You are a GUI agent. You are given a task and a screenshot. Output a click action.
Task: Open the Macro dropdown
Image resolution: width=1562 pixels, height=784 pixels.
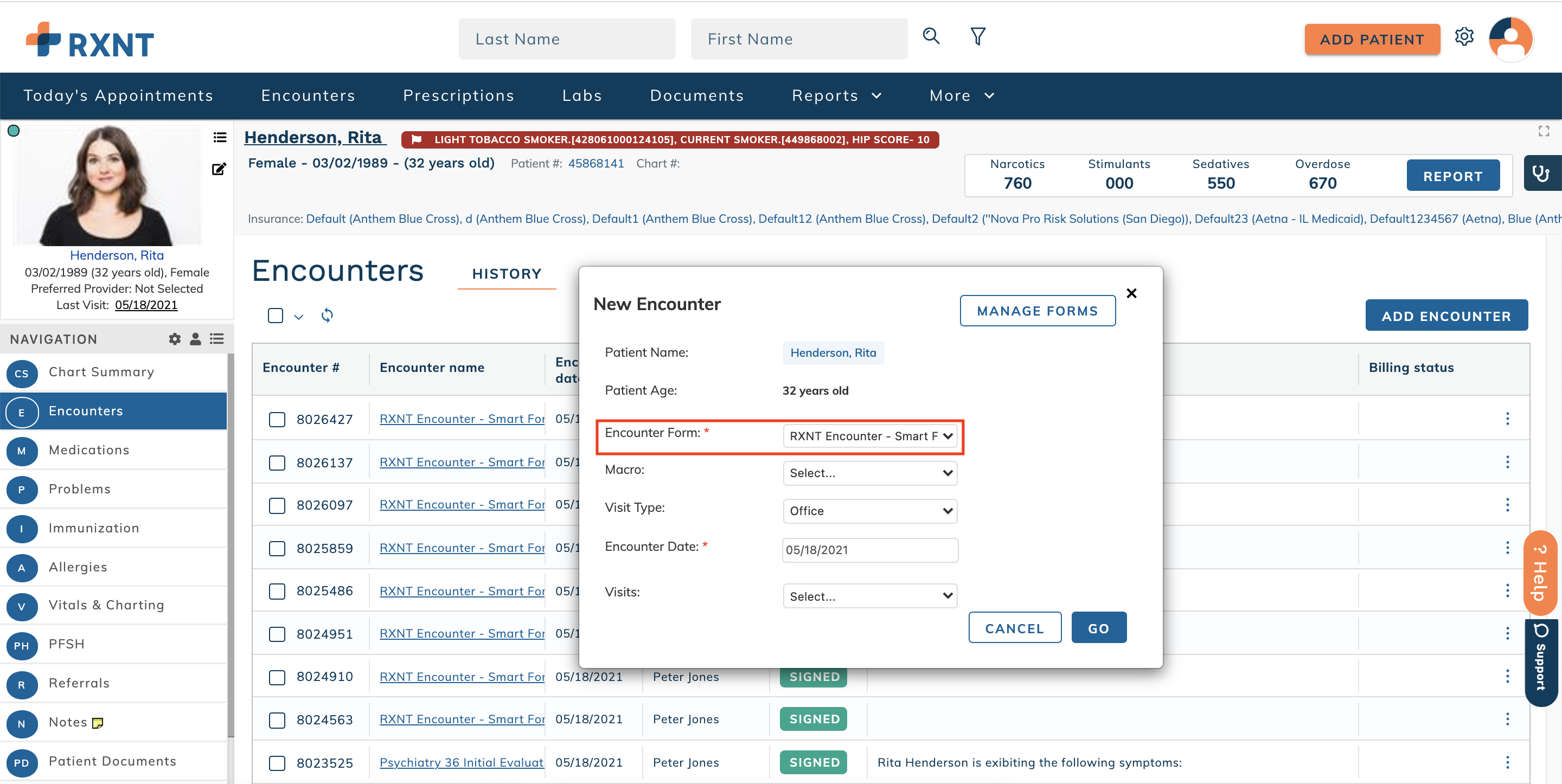pyautogui.click(x=870, y=473)
